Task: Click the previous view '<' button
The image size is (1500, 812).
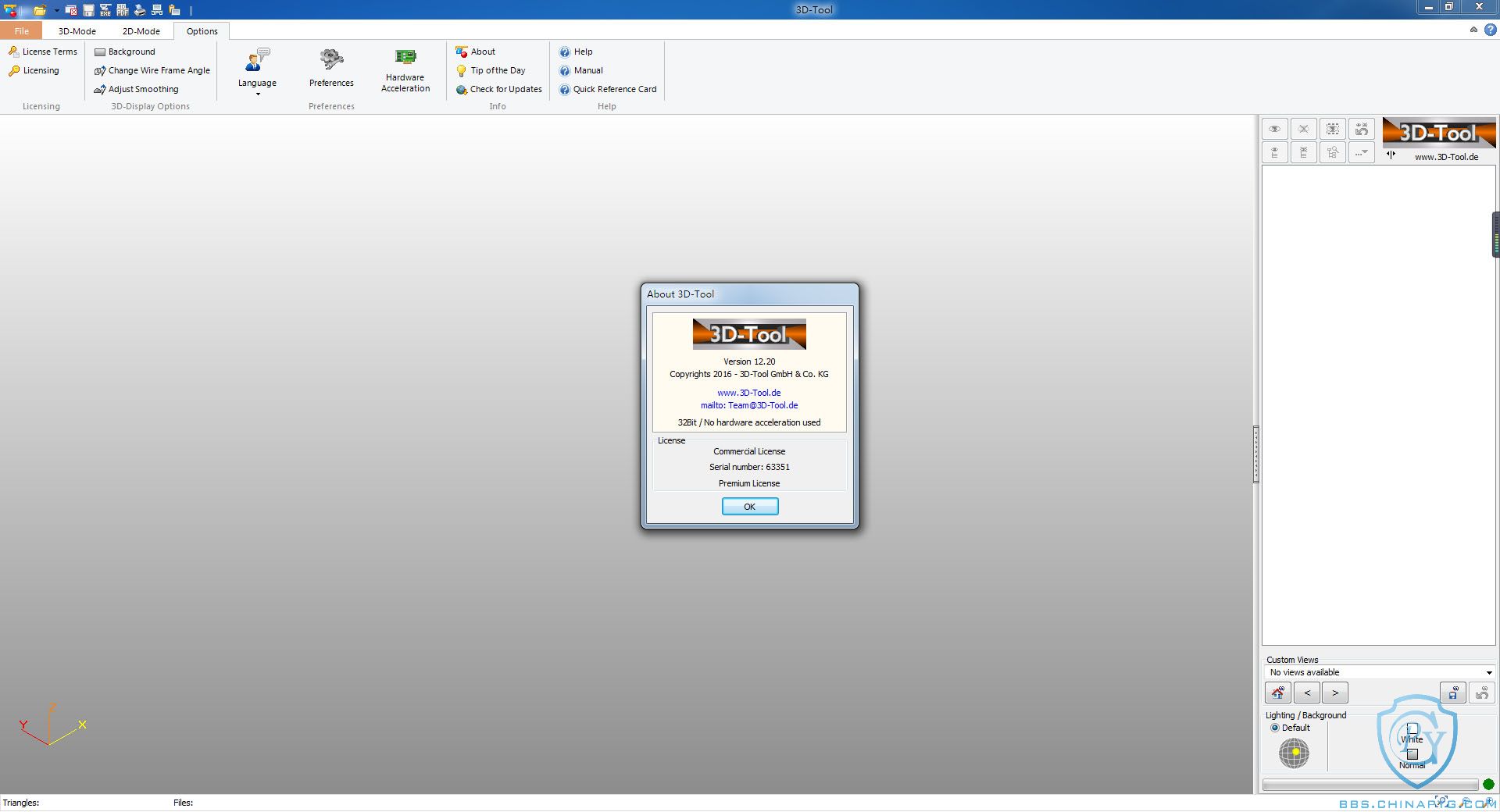Action: click(1307, 693)
